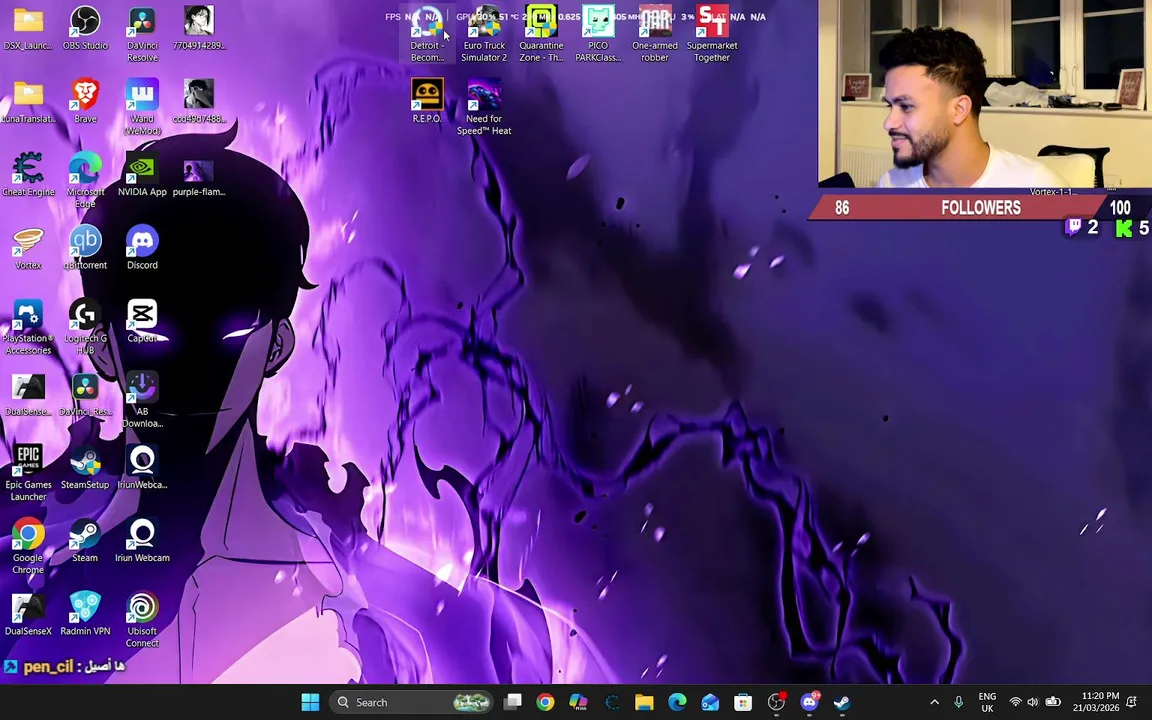1152x720 pixels.
Task: Open the AB Download Manager shortcut
Action: 142,400
